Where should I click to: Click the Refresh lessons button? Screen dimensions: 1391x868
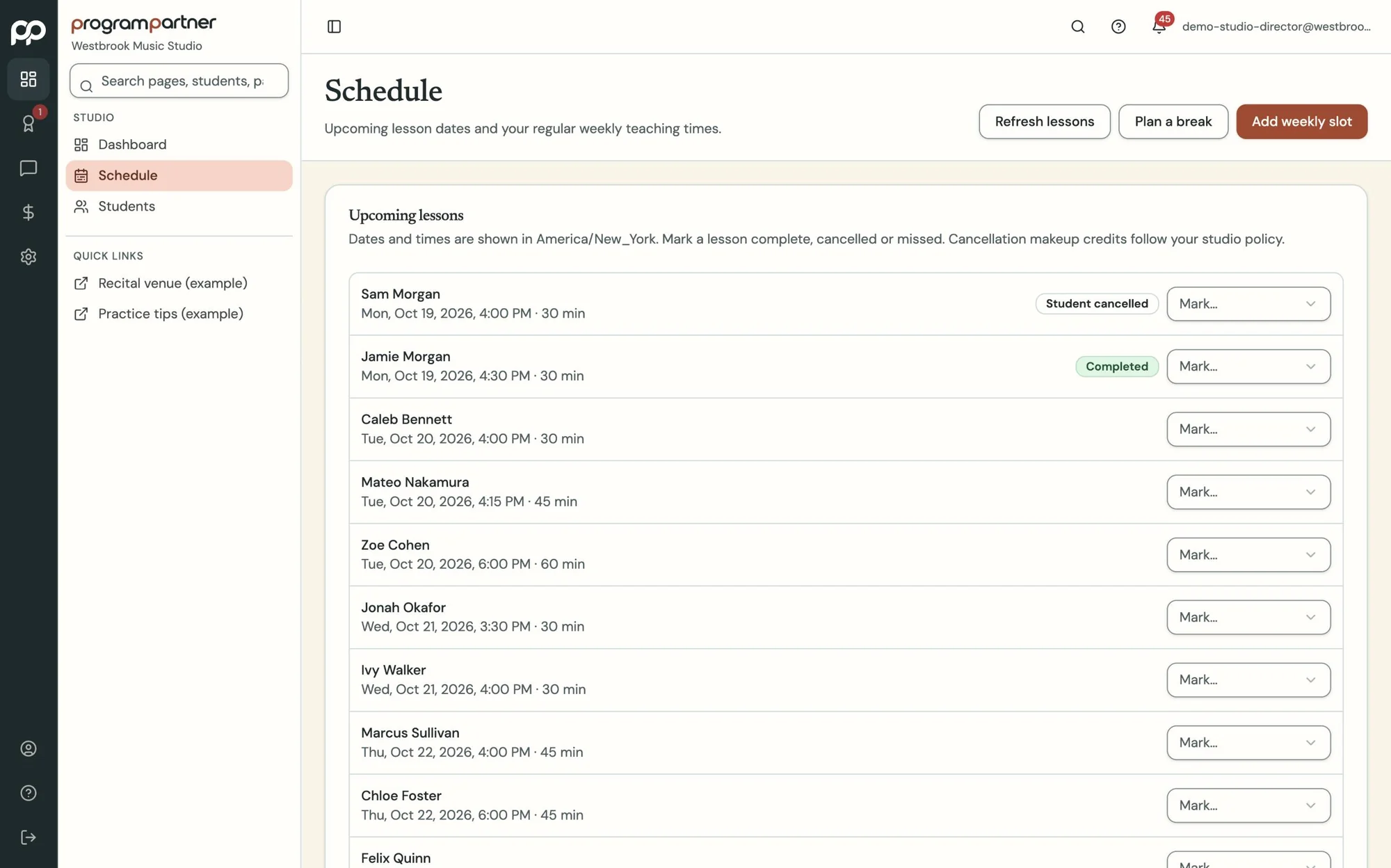pyautogui.click(x=1045, y=122)
